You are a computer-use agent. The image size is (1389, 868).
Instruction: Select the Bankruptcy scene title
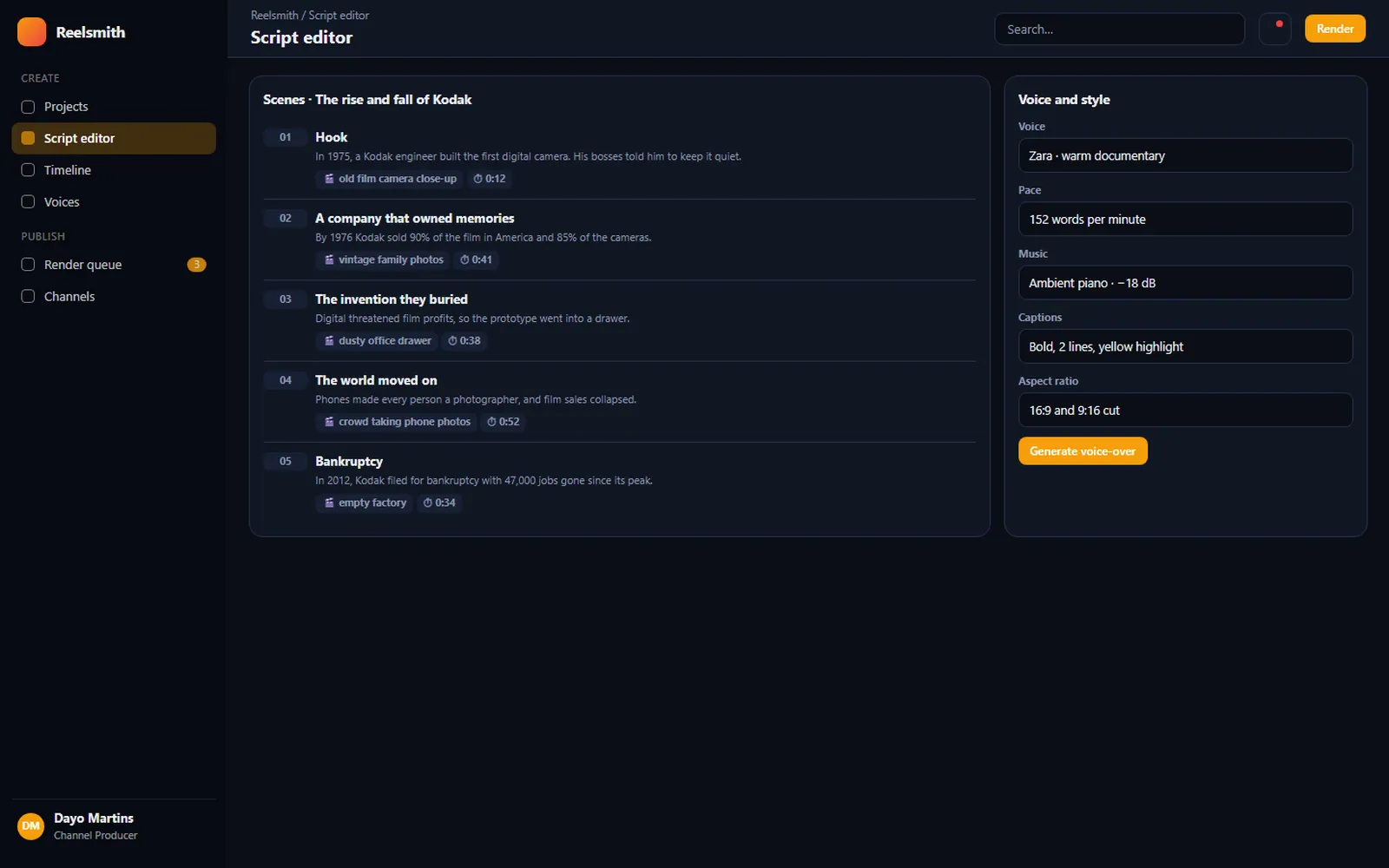pyautogui.click(x=349, y=461)
